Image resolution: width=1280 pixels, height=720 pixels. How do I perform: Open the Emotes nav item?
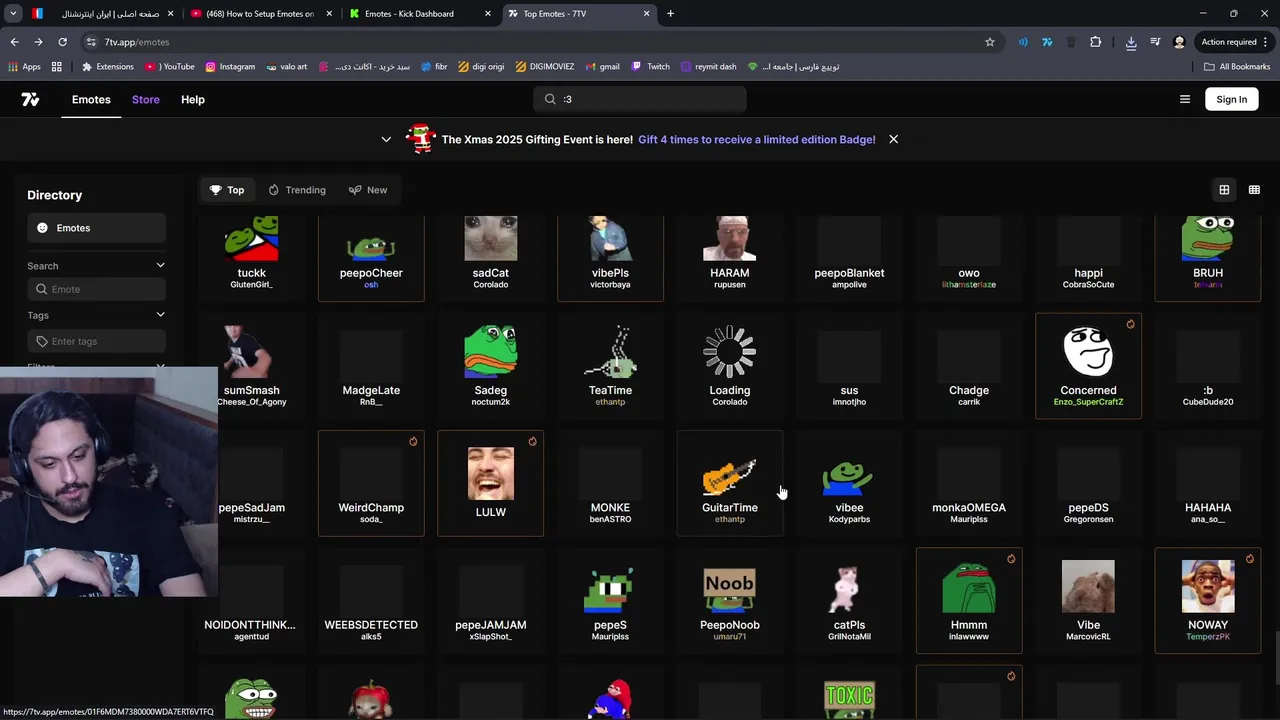91,99
